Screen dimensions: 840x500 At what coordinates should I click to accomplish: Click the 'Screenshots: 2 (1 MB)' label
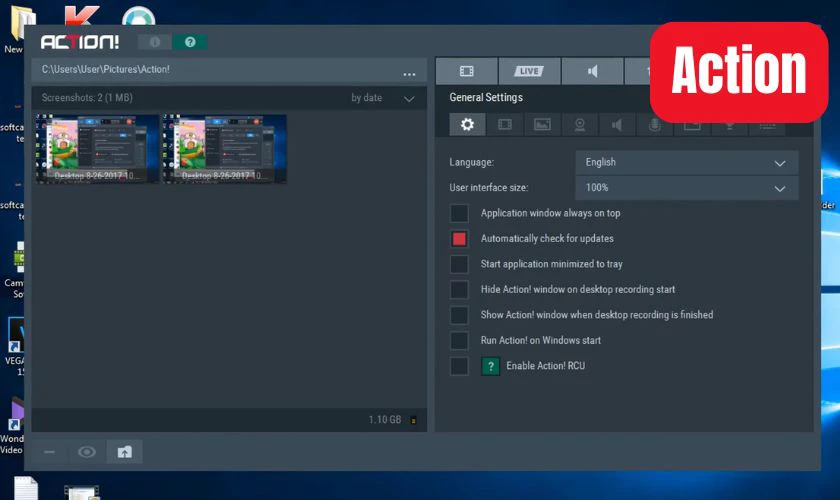pos(87,98)
